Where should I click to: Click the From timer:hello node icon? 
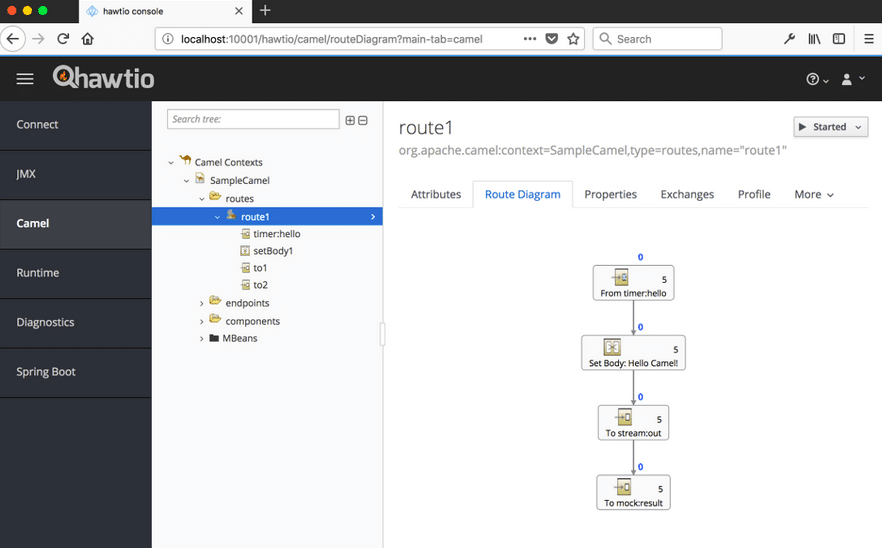point(621,277)
